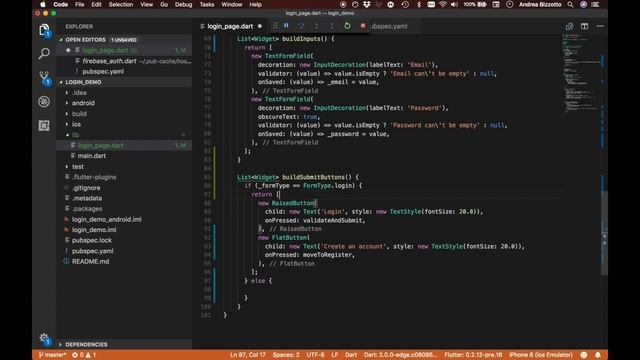Click the editor vertical scrollbar
Screen dimensions: 640x360
tap(604, 233)
